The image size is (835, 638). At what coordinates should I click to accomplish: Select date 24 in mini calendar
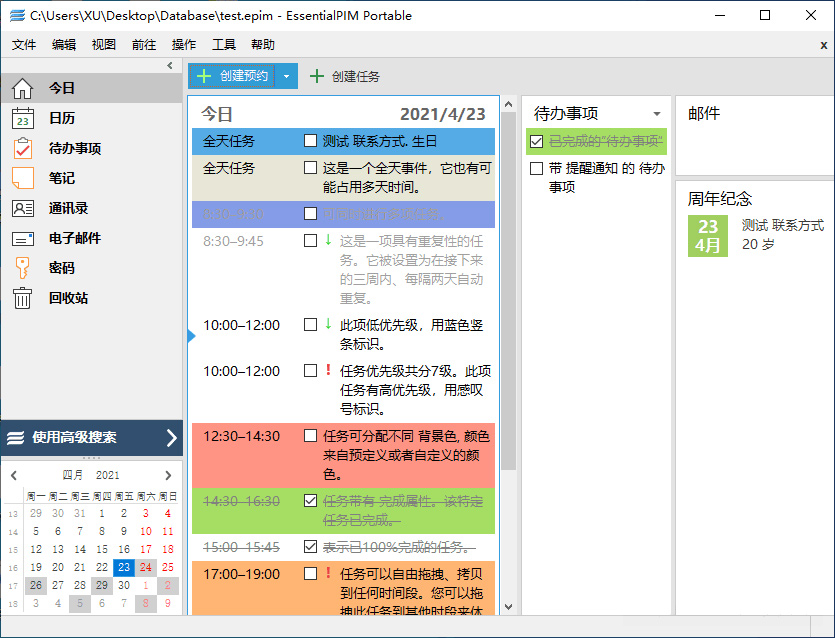pos(146,567)
